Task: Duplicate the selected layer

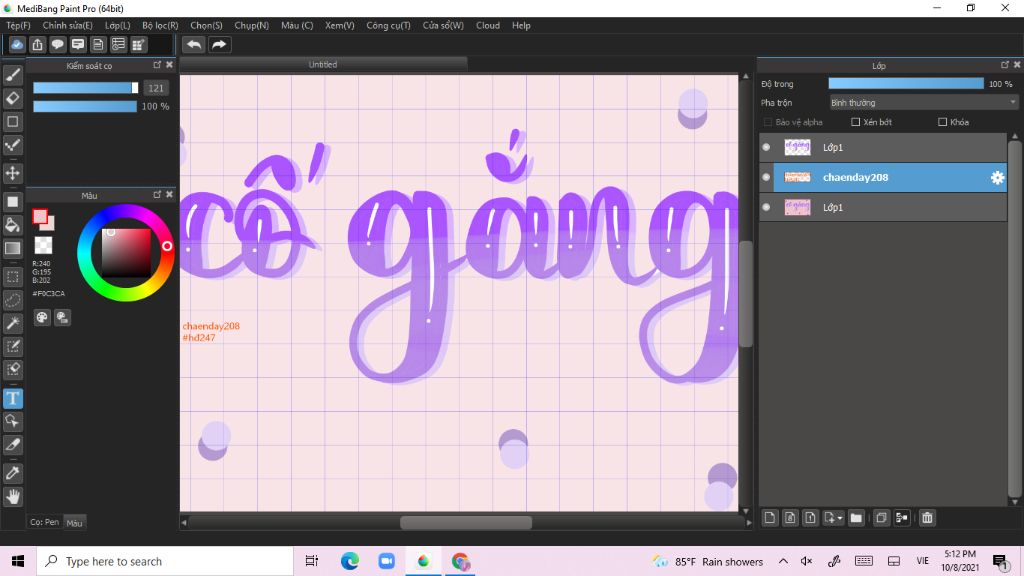Action: click(881, 518)
